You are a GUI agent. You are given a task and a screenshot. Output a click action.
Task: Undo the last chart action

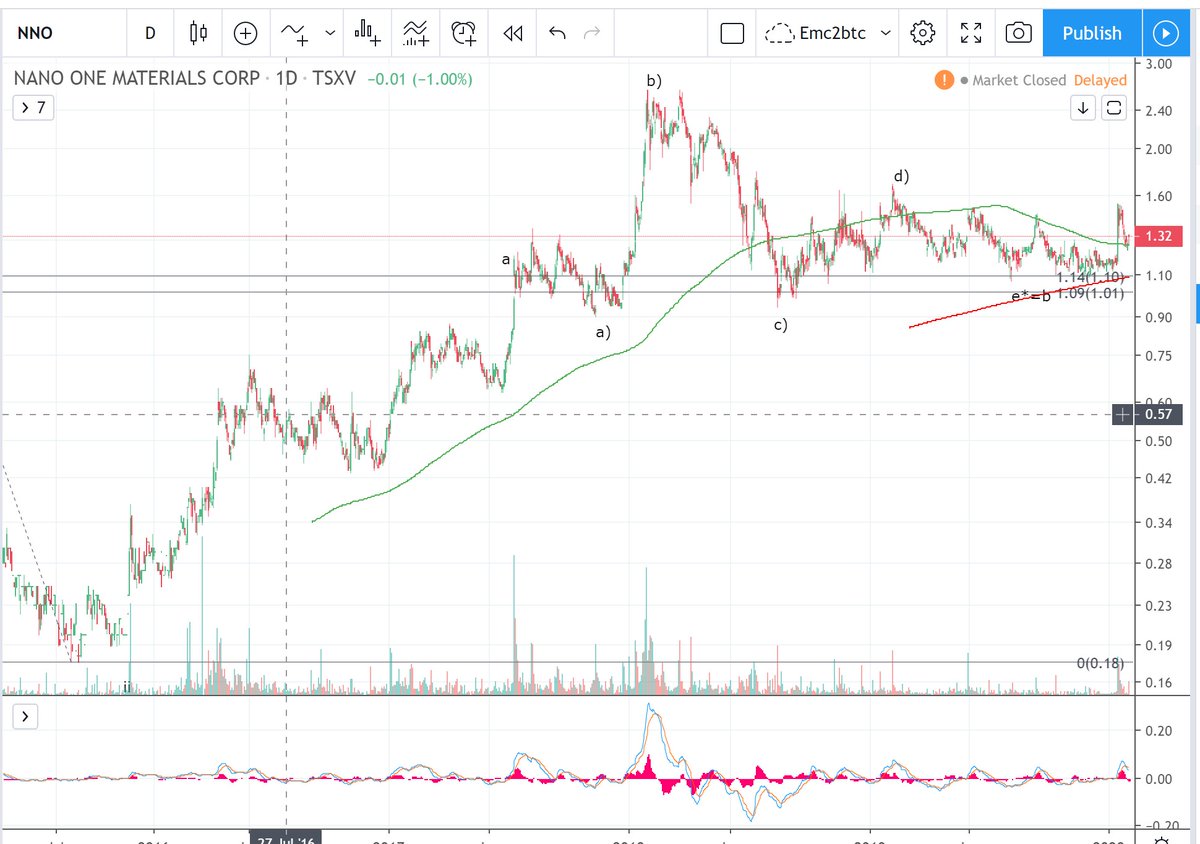[x=558, y=33]
